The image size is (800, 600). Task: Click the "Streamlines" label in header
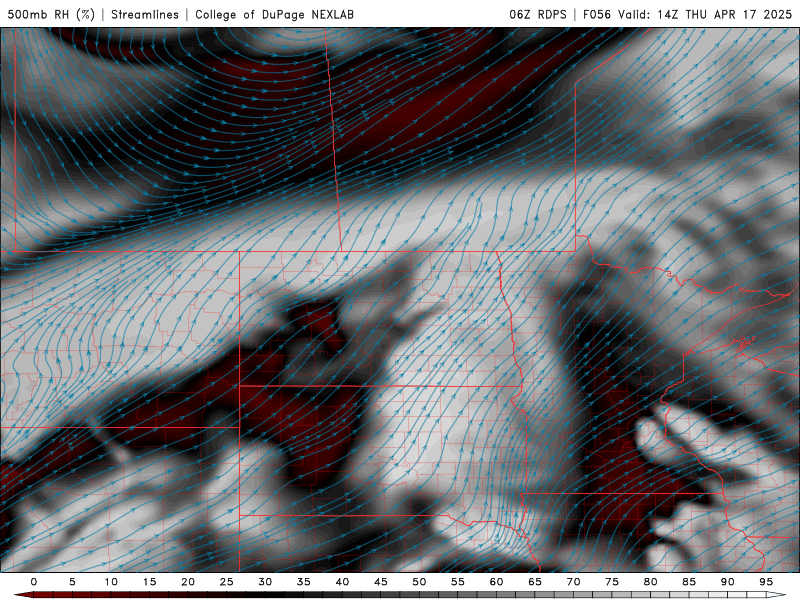145,14
